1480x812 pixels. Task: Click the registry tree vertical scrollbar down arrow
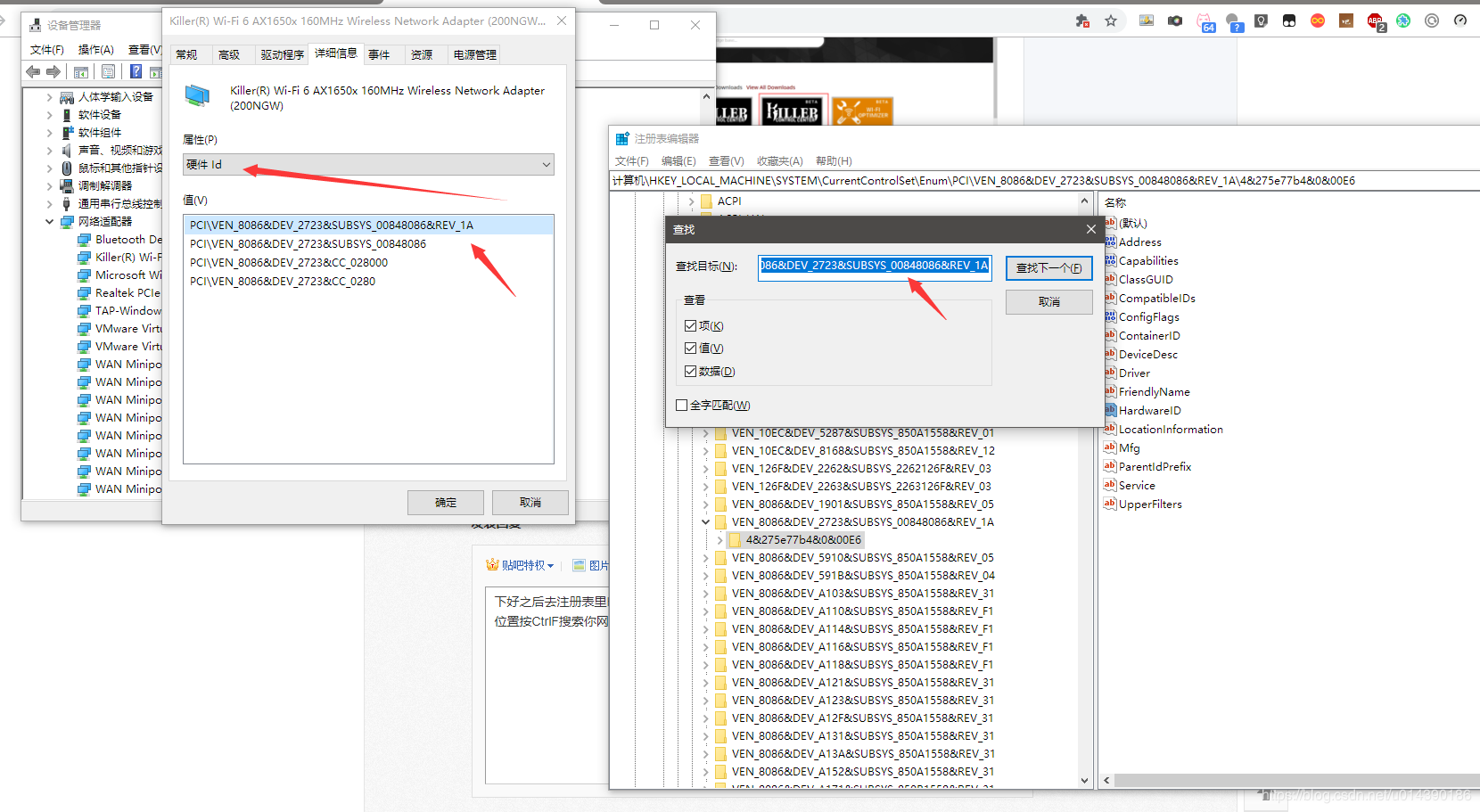pyautogui.click(x=1085, y=780)
